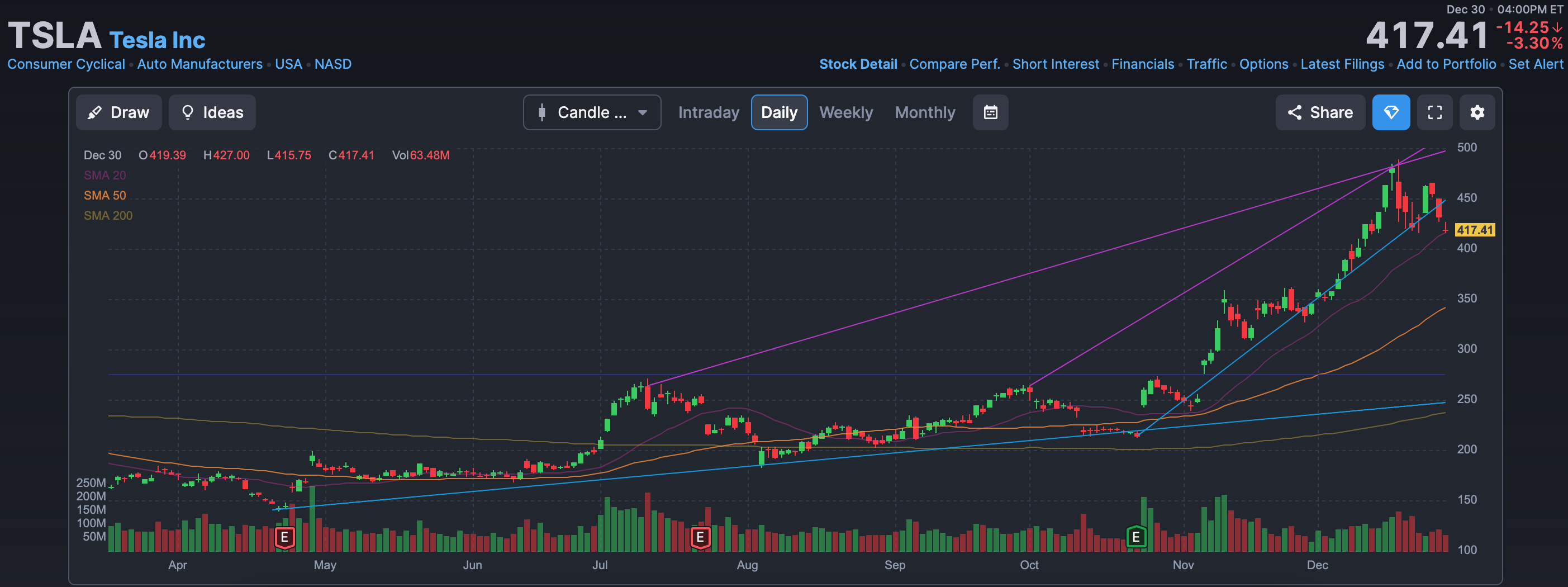This screenshot has width=1568, height=587.
Task: Click the share icon beside Share label
Action: tap(1295, 113)
